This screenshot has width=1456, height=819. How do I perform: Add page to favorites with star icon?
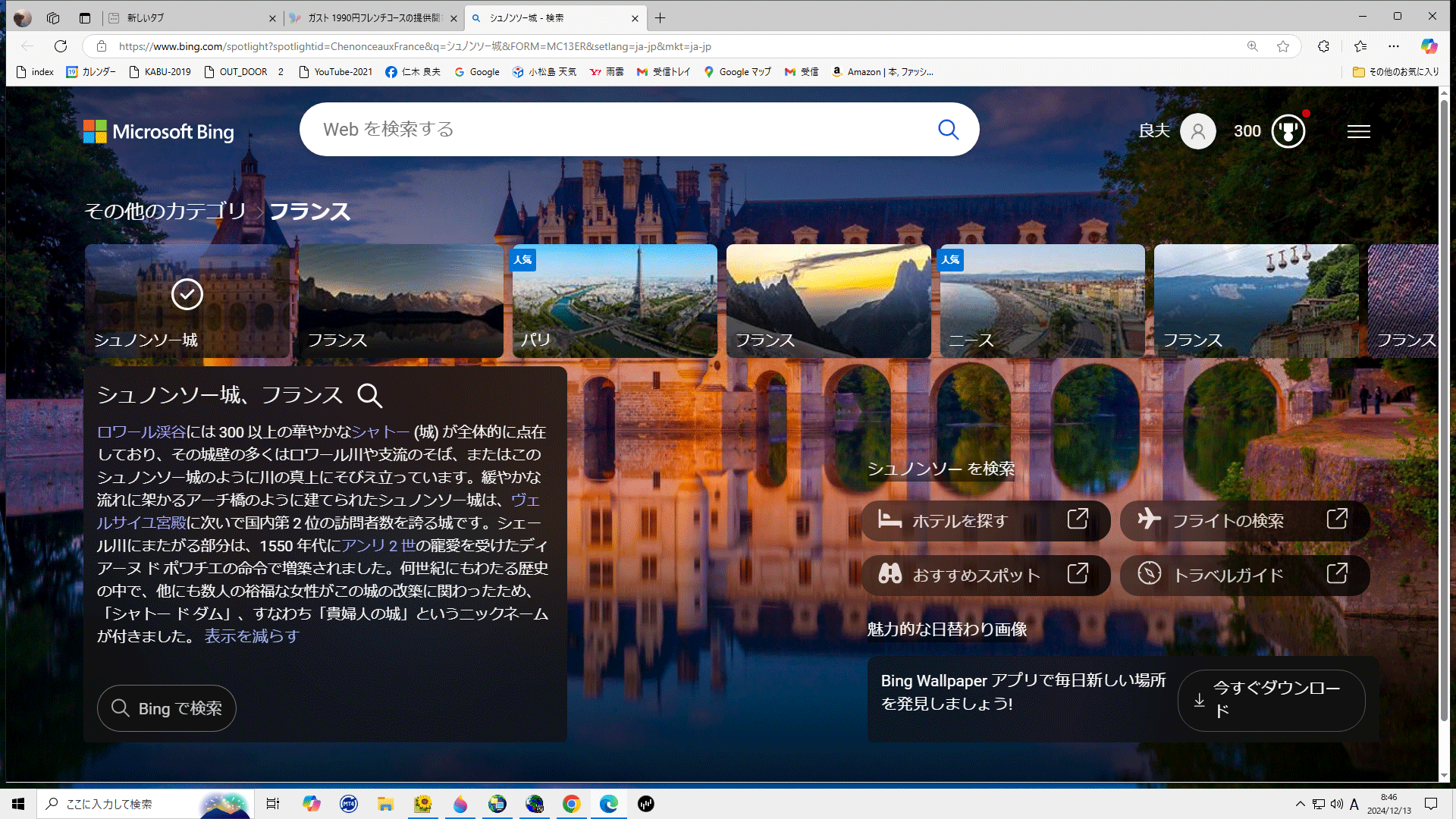1283,46
